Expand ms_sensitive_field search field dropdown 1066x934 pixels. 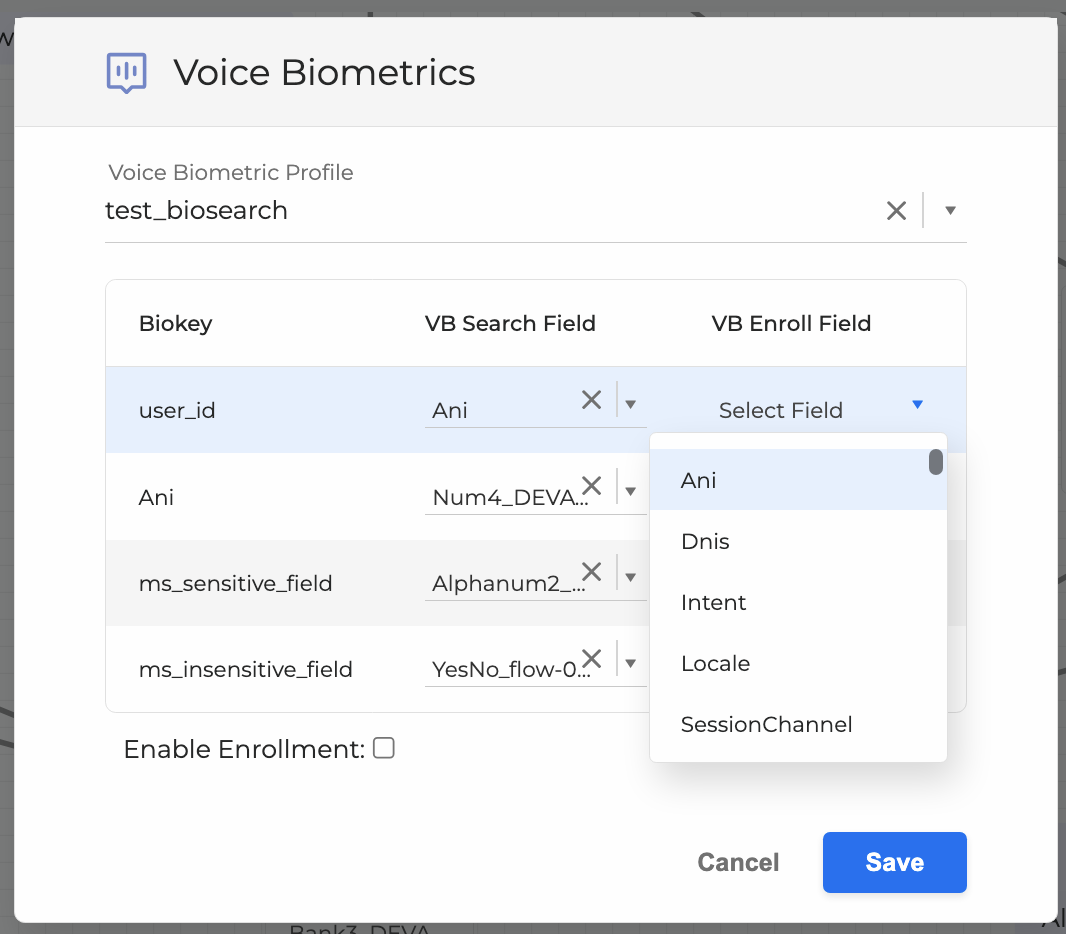pyautogui.click(x=631, y=577)
